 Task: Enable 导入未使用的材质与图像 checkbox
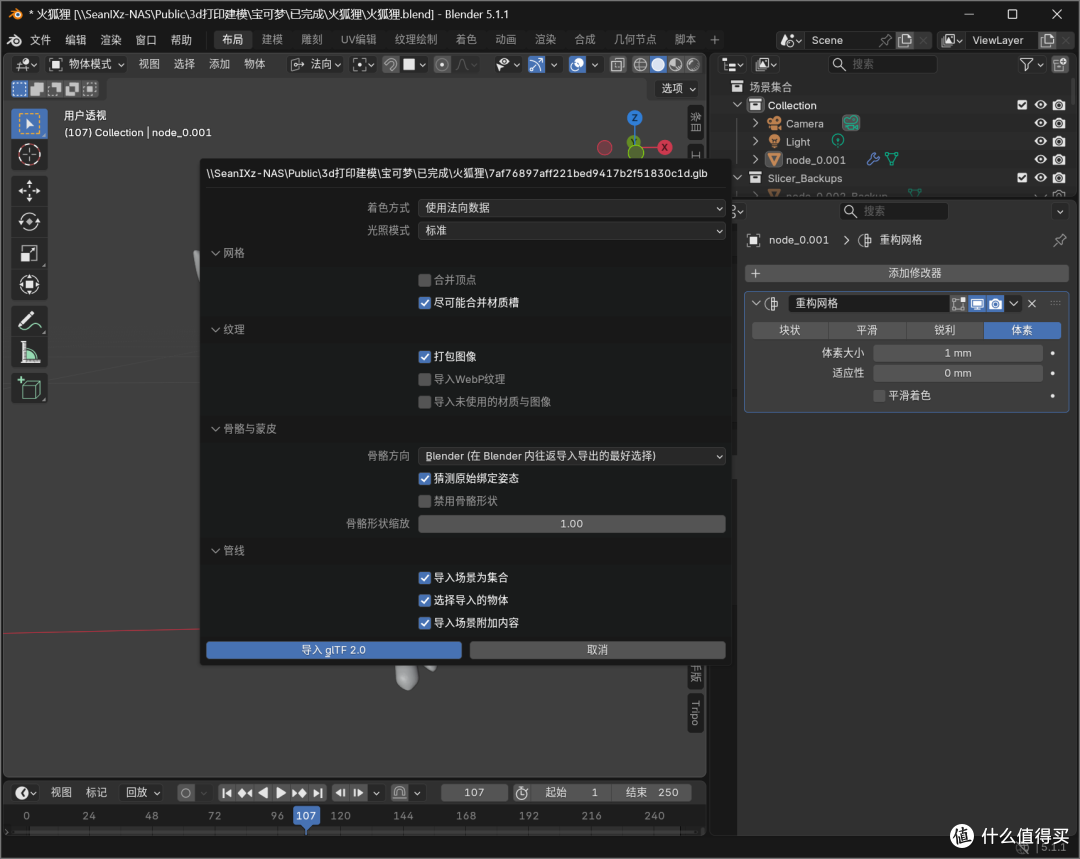point(425,402)
